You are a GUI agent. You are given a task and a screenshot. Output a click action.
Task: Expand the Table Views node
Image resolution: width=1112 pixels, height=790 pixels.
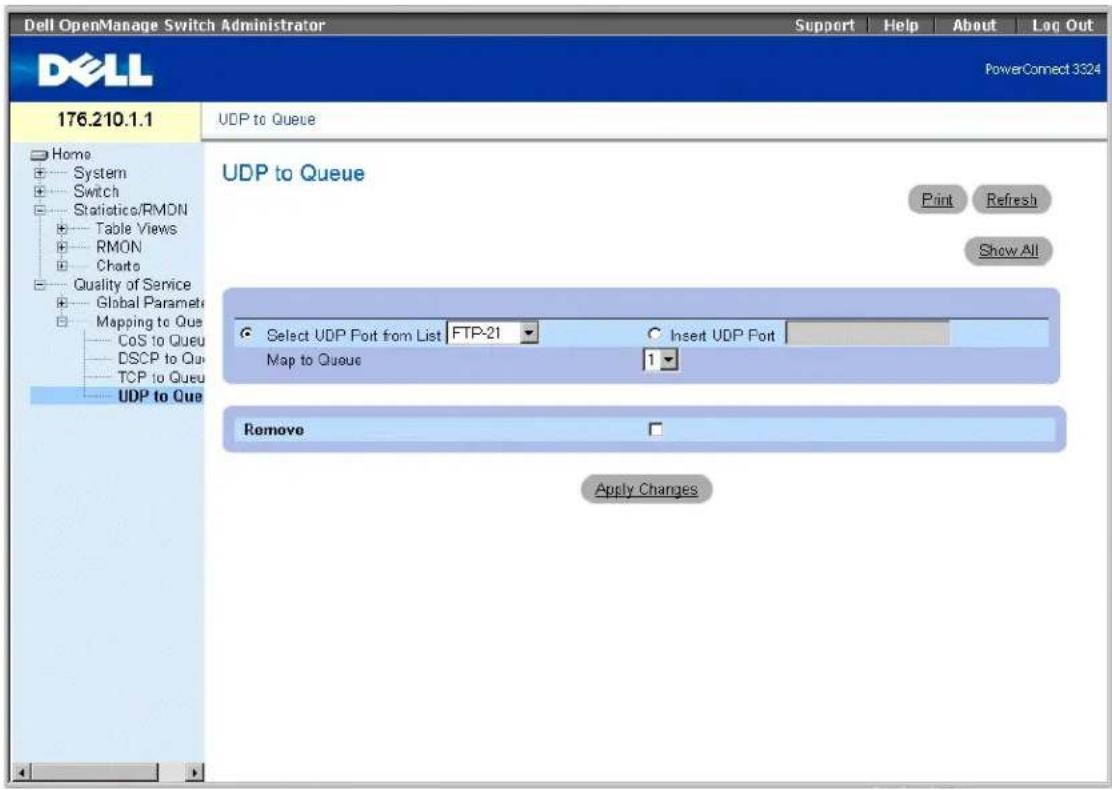[62, 228]
